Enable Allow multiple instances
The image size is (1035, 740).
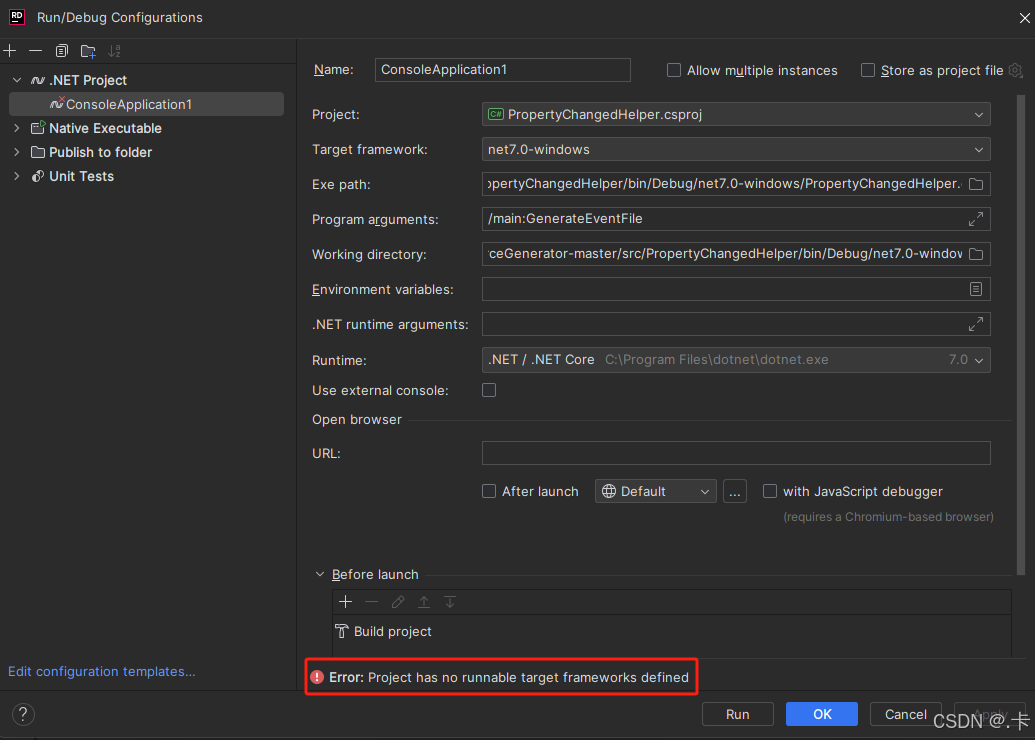tap(673, 70)
